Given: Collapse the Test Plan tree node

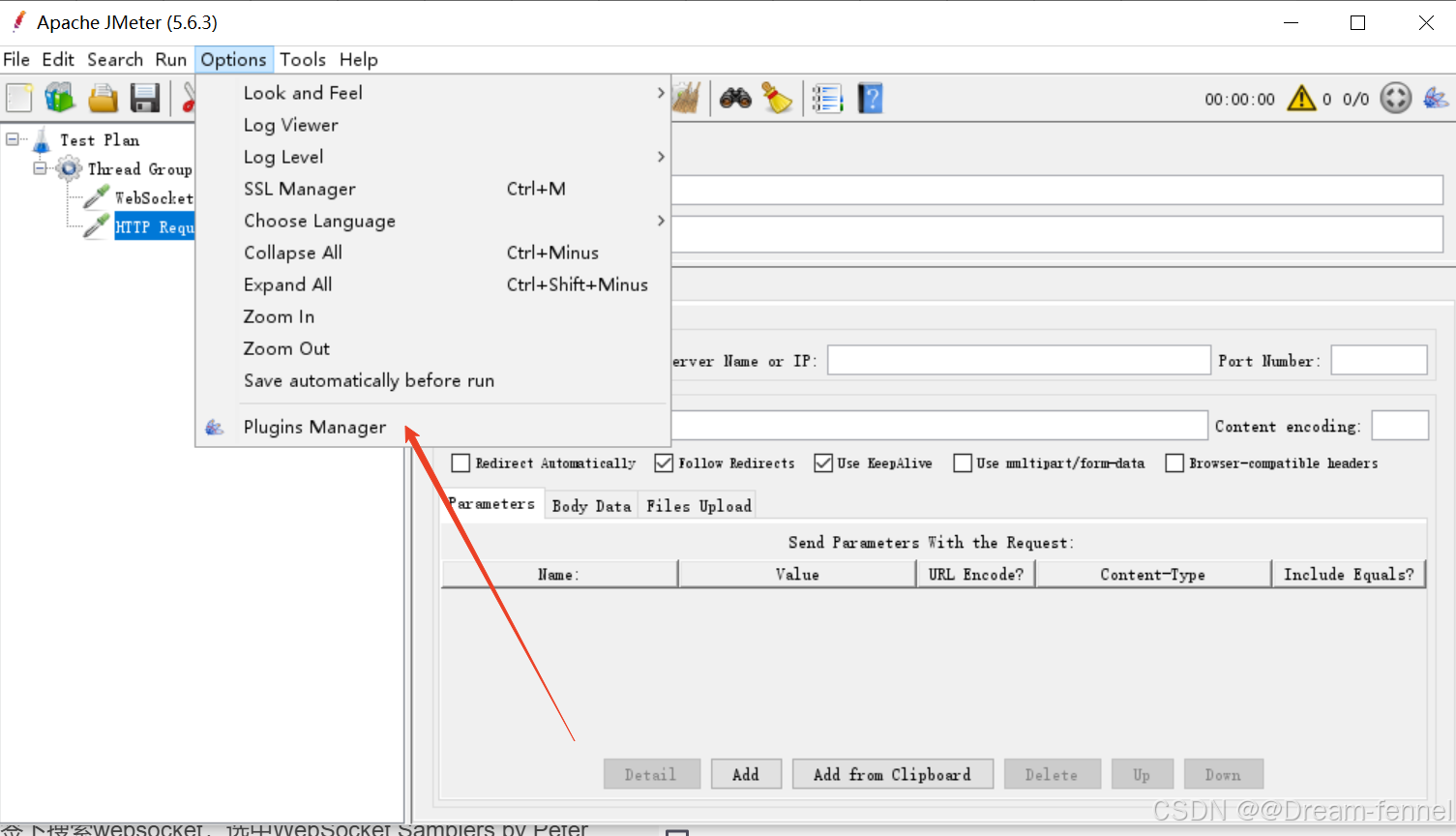Looking at the screenshot, I should [x=13, y=139].
